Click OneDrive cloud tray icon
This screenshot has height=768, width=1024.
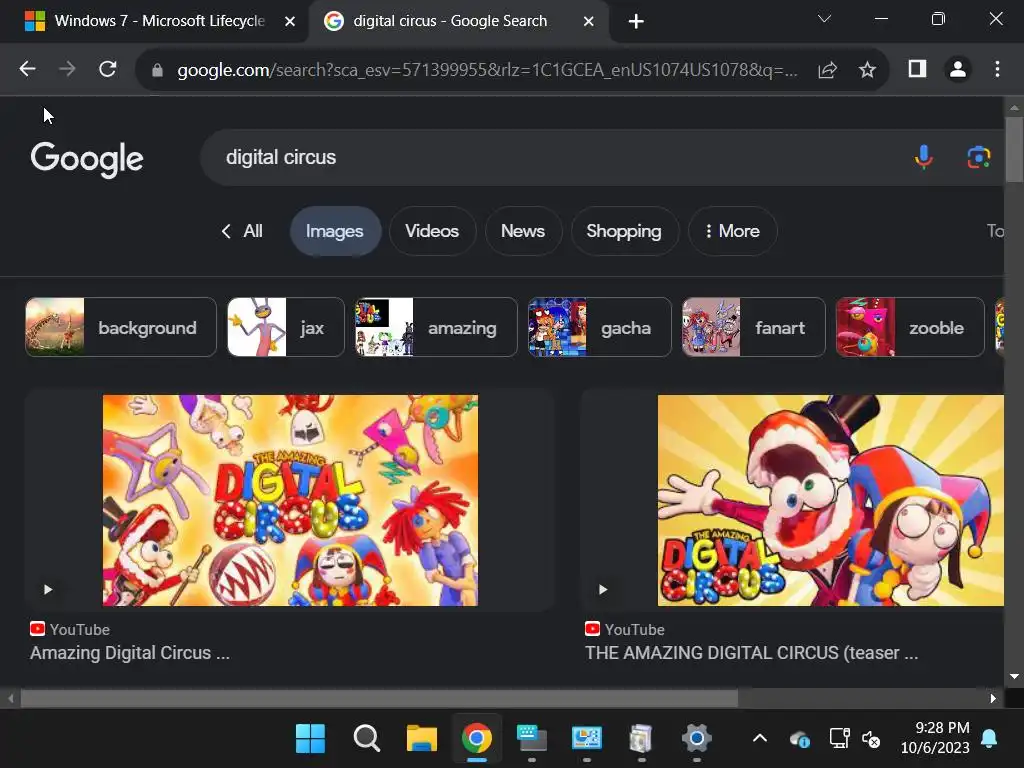click(x=799, y=739)
